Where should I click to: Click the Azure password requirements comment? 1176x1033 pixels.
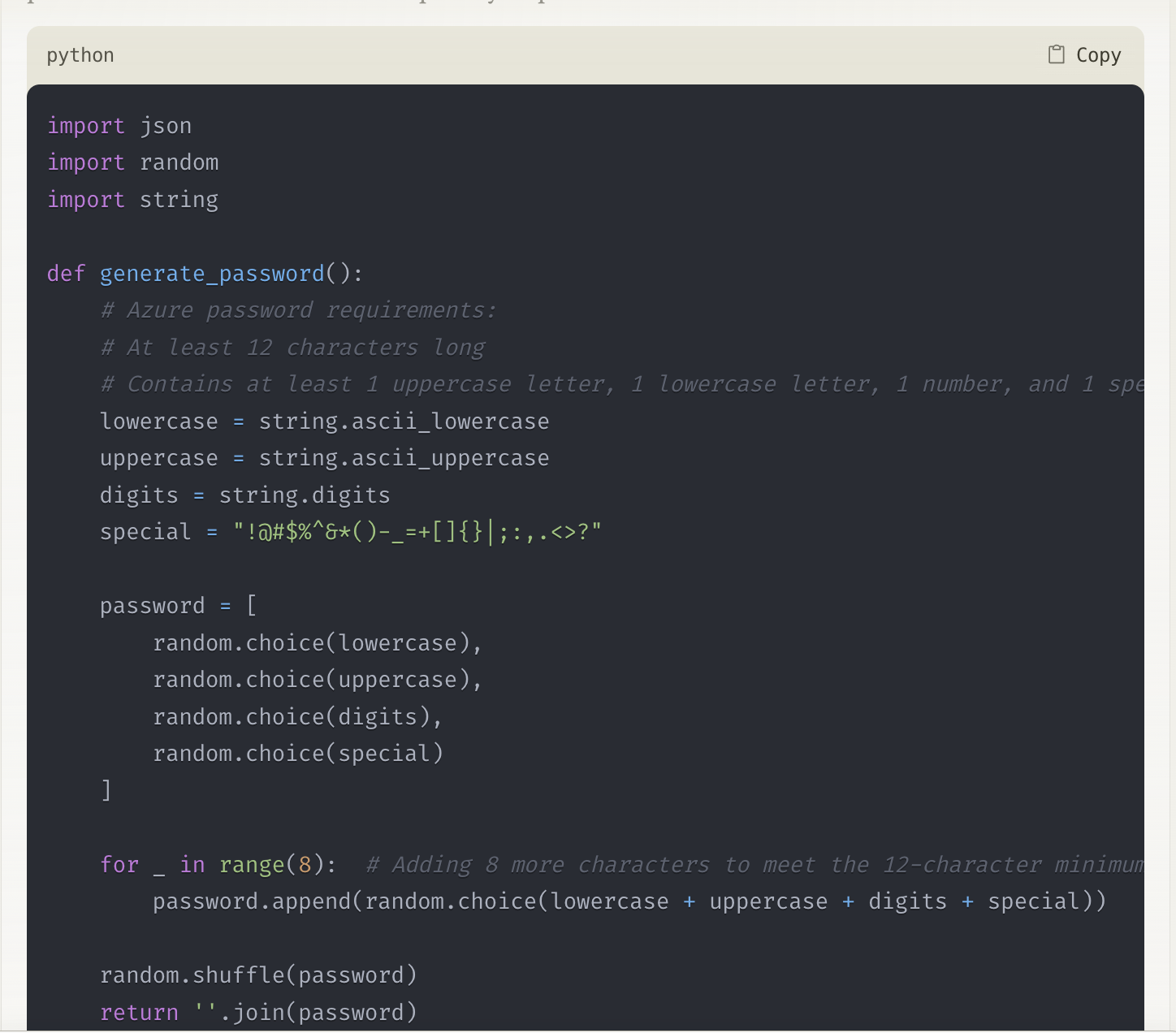(x=298, y=310)
